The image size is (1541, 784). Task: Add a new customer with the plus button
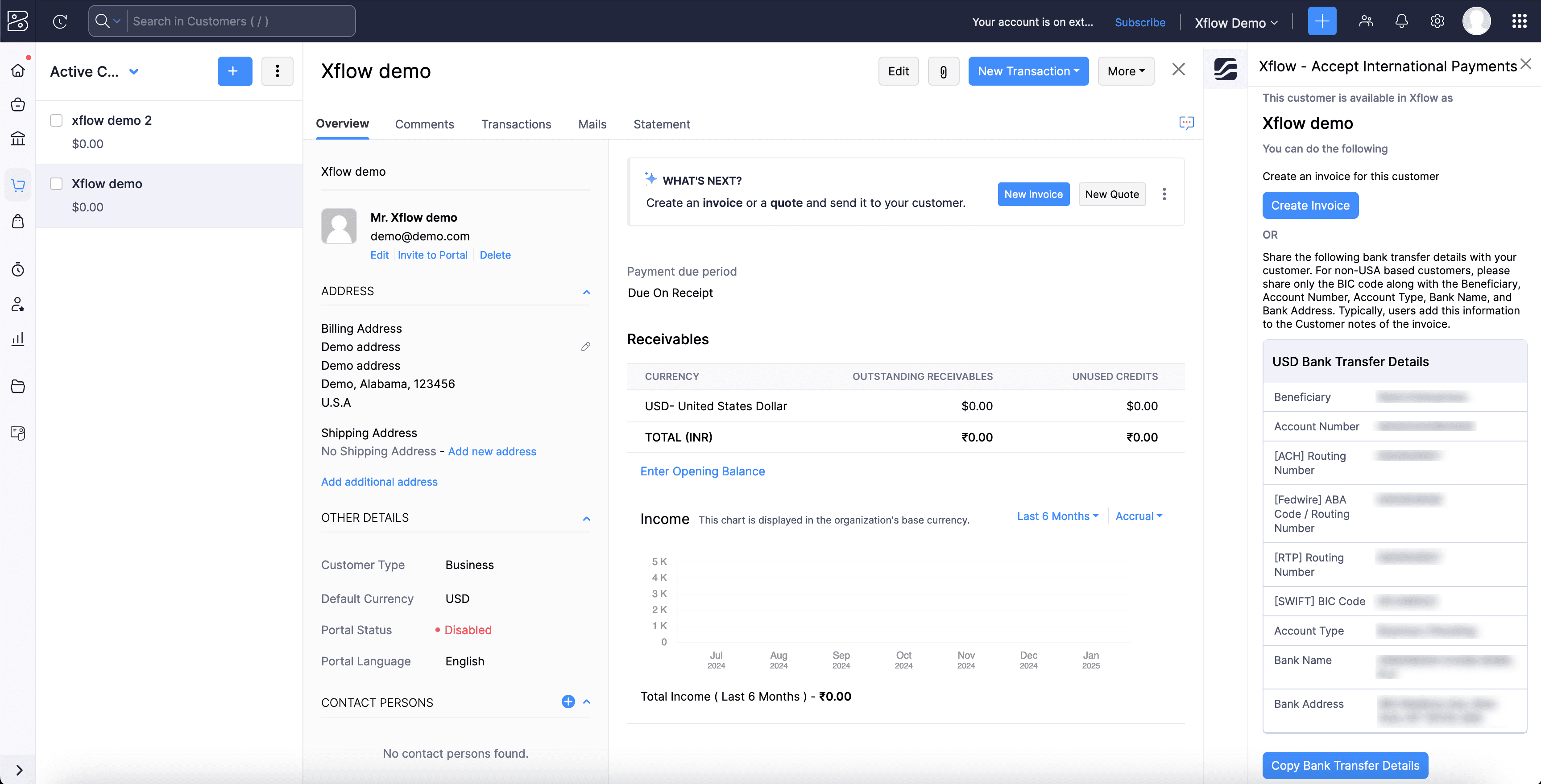pyautogui.click(x=235, y=71)
